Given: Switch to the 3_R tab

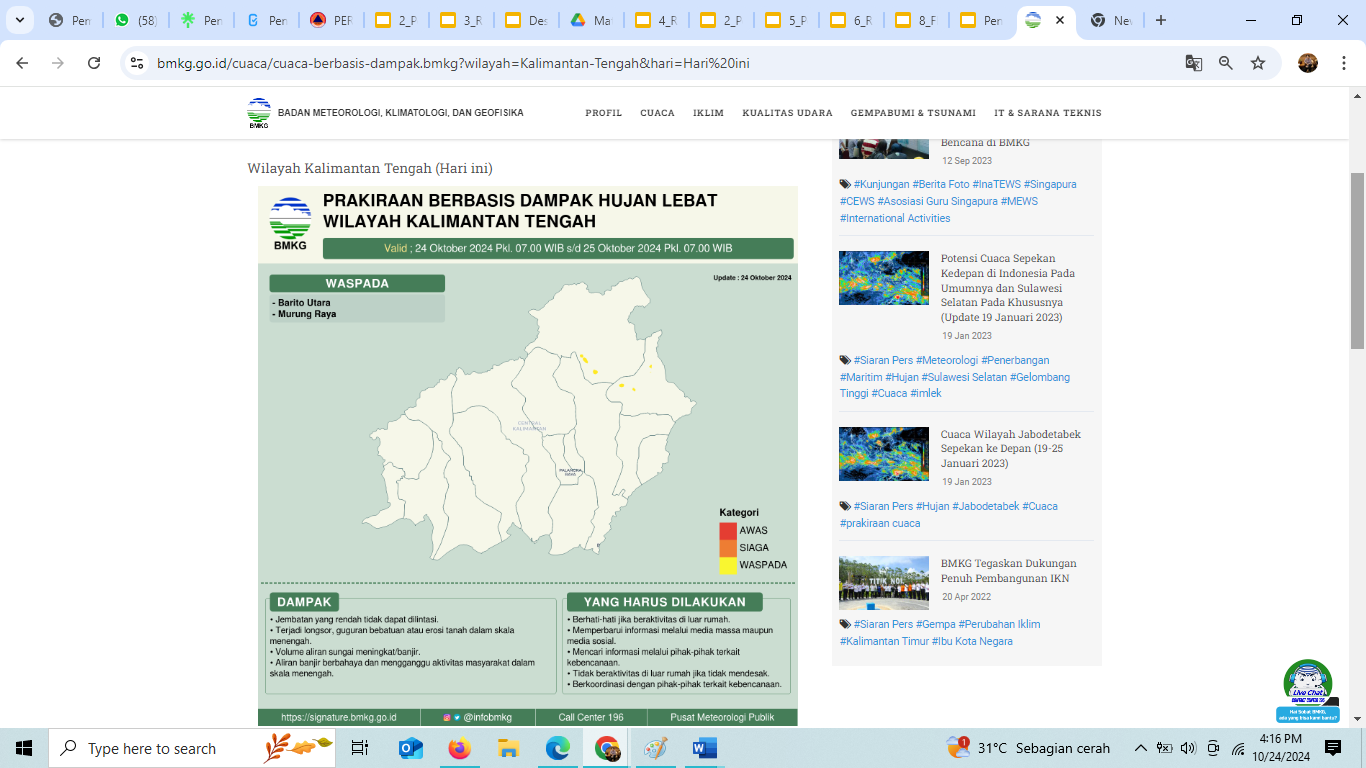Looking at the screenshot, I should click(461, 20).
